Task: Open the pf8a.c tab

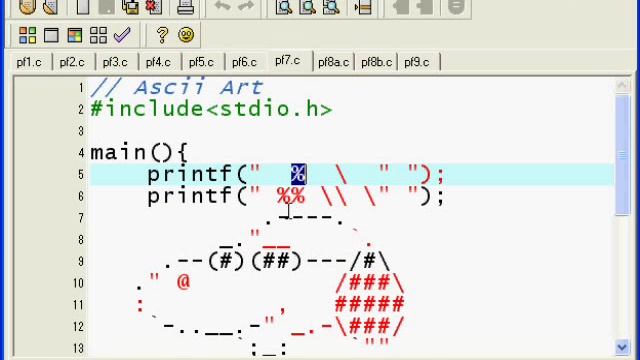Action: coord(333,62)
